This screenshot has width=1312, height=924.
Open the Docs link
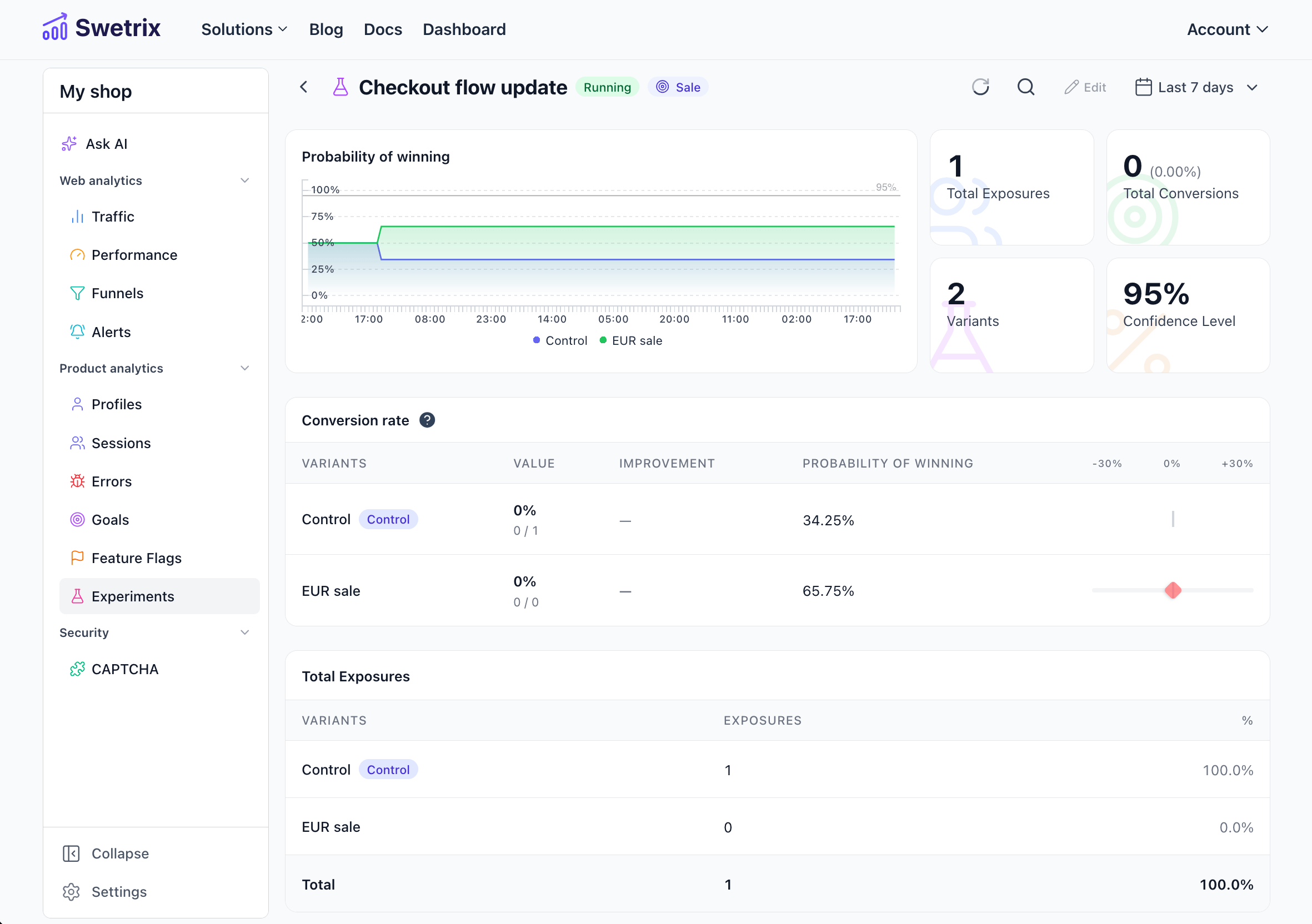click(x=383, y=29)
